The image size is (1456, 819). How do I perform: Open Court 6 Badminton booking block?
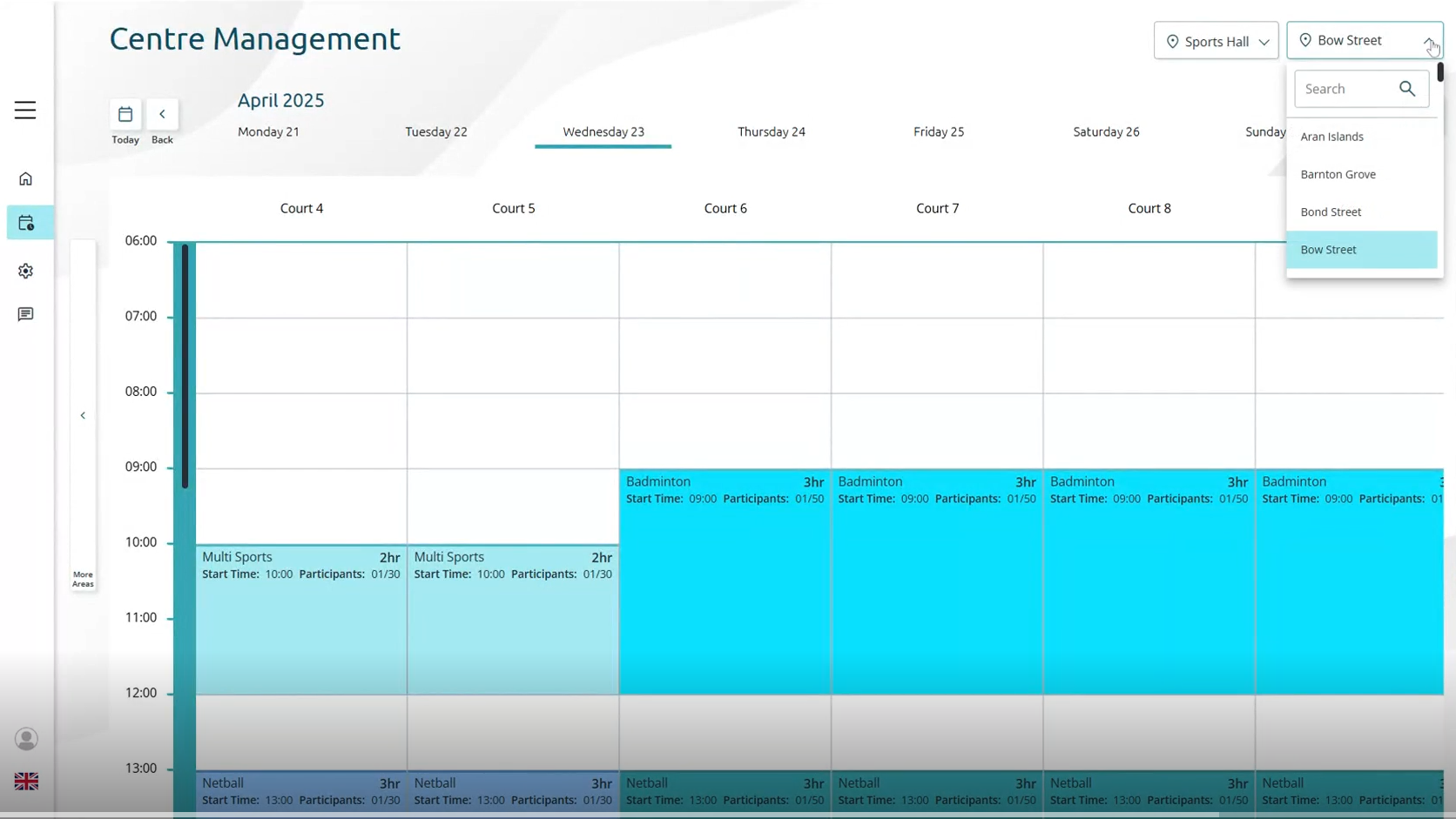[x=725, y=581]
